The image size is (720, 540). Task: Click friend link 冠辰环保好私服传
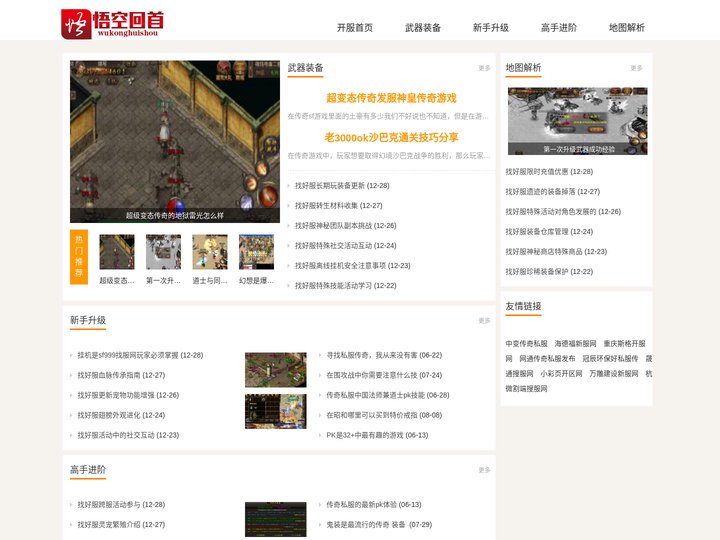[x=610, y=359]
